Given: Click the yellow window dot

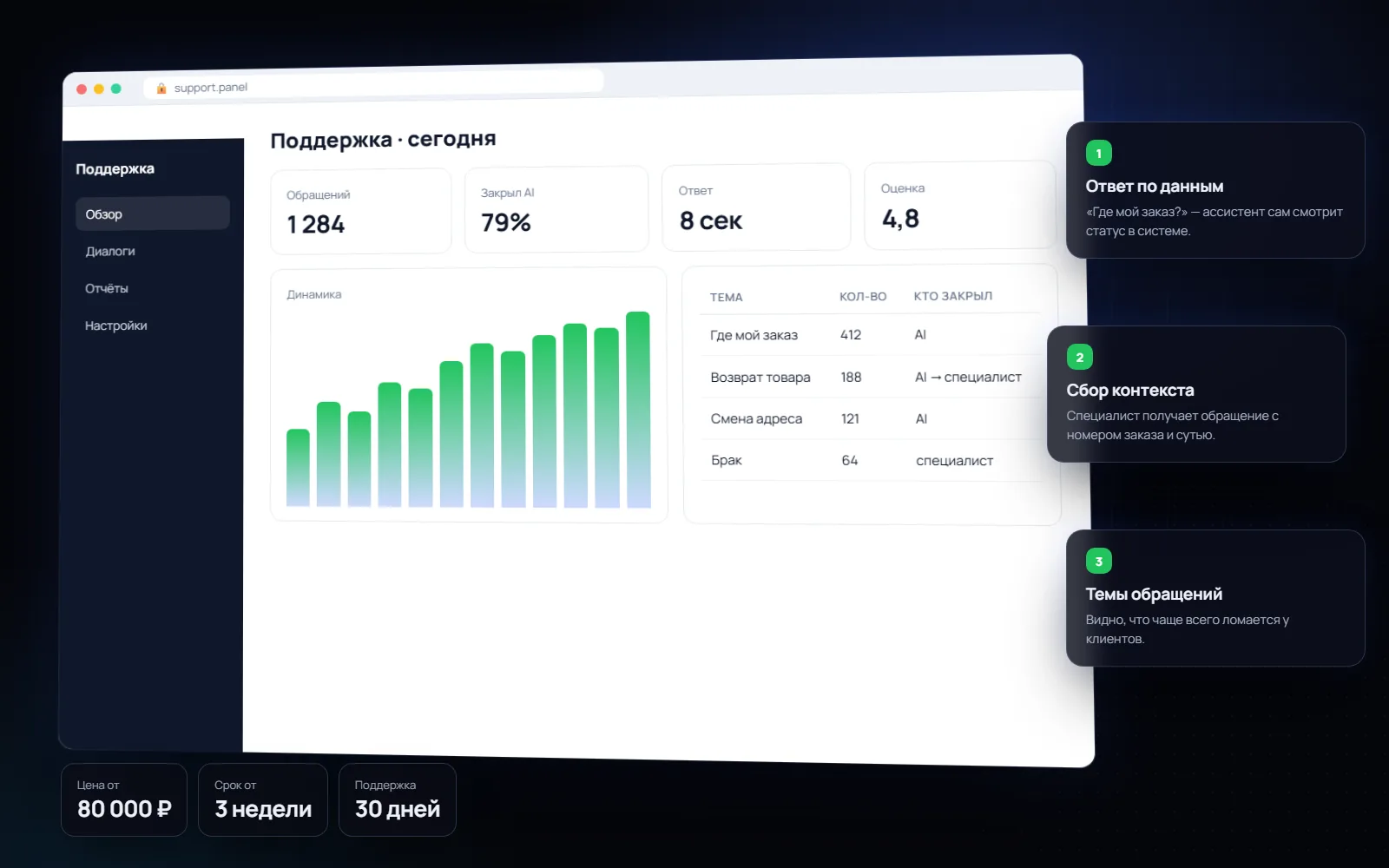Looking at the screenshot, I should (x=99, y=89).
